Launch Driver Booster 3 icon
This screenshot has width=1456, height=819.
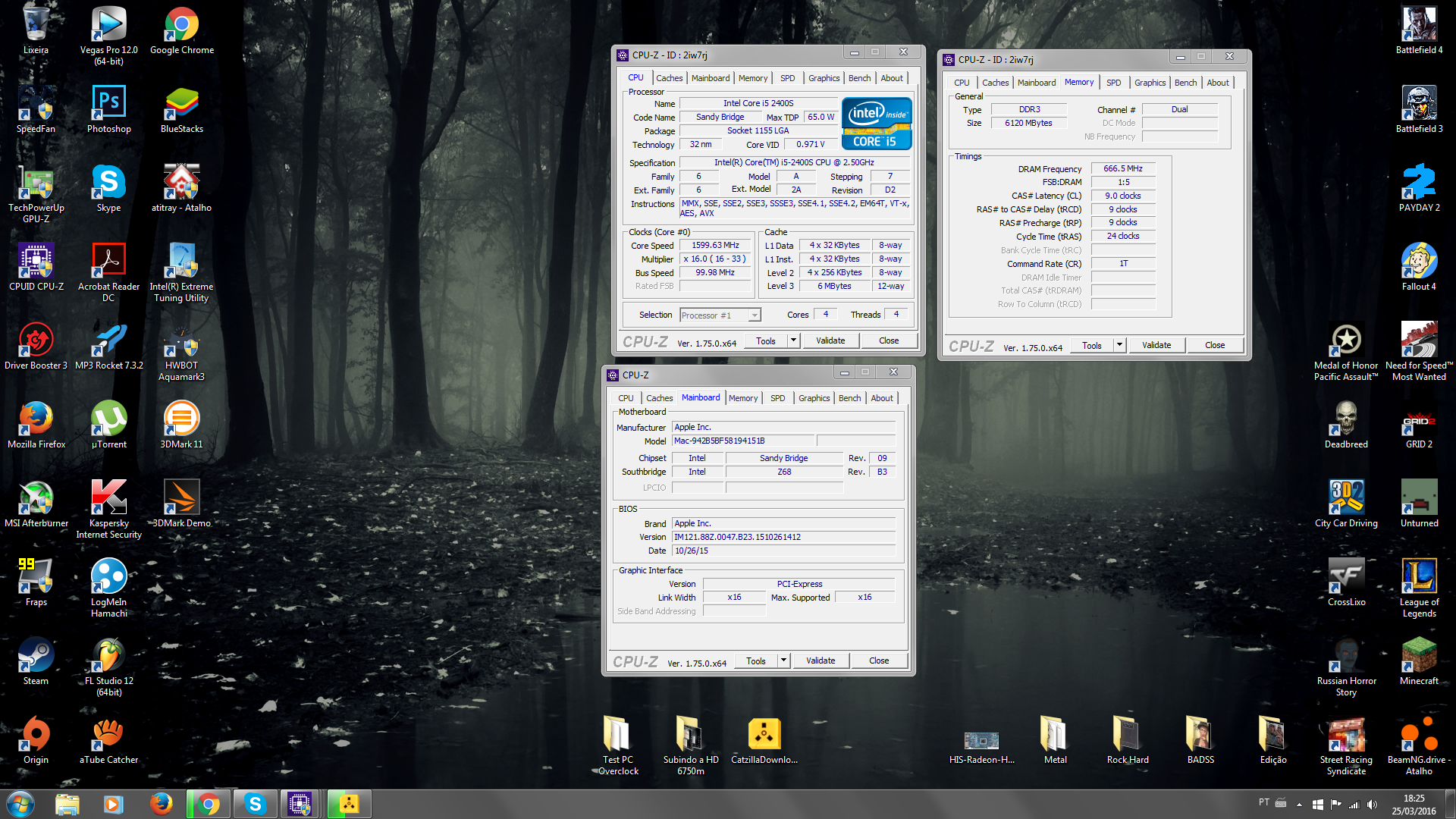[36, 346]
